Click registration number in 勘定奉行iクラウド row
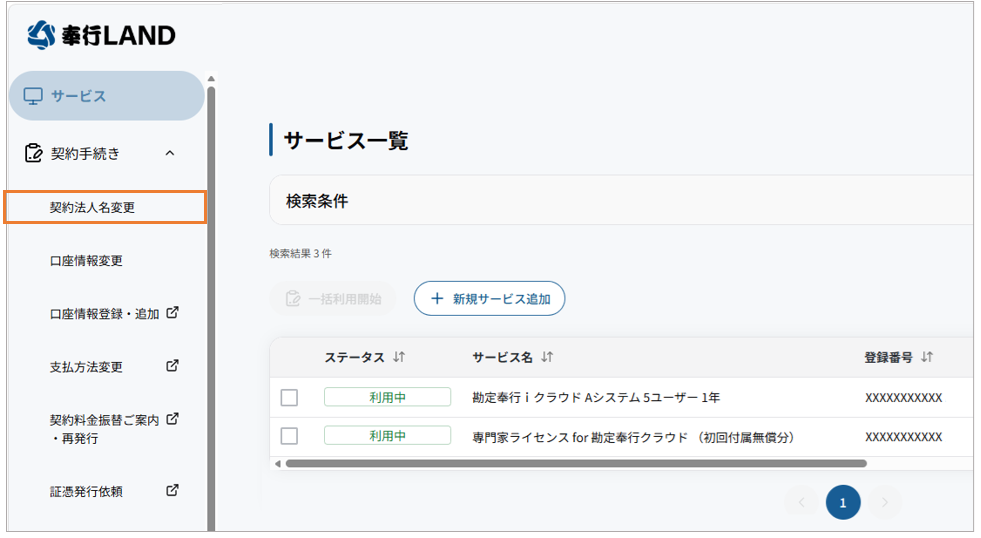This screenshot has height=538, width=981. click(x=903, y=397)
